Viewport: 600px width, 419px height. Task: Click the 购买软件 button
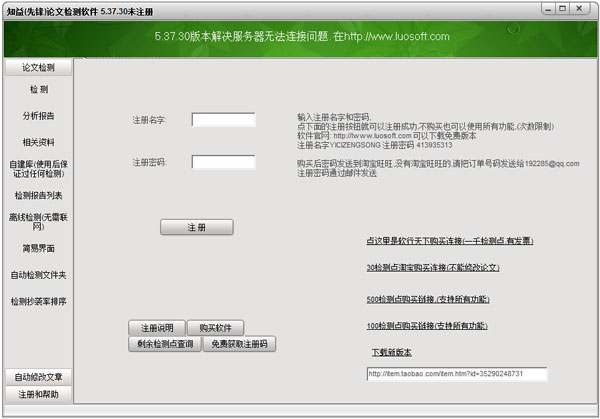tap(215, 328)
